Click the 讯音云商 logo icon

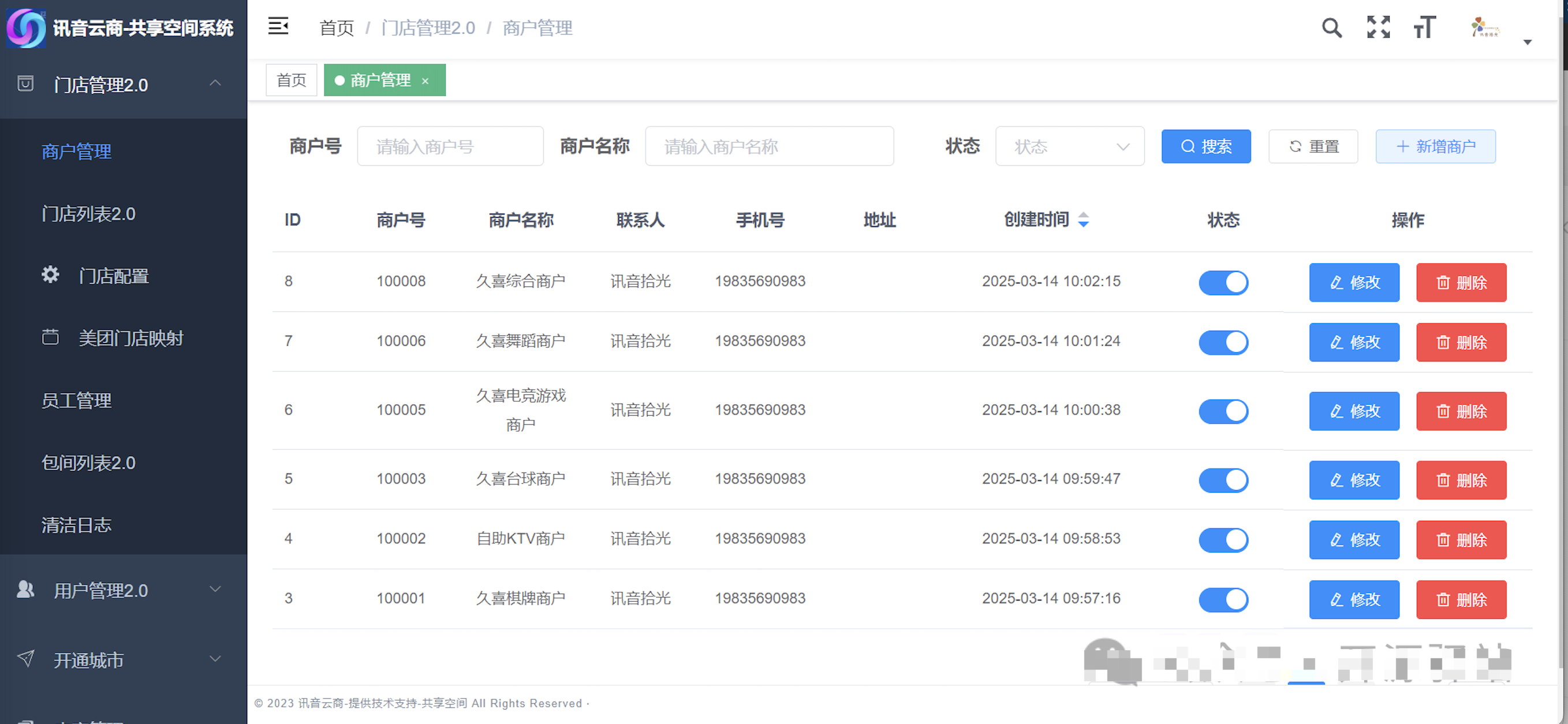coord(26,27)
